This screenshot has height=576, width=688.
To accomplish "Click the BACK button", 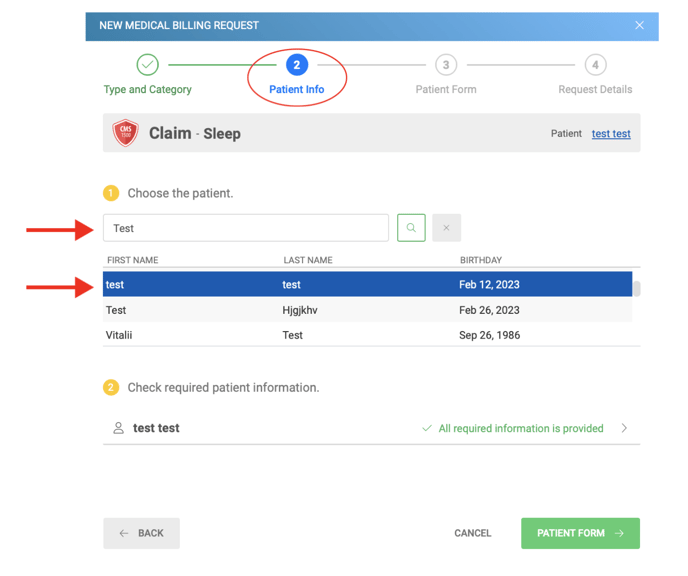I will point(141,533).
